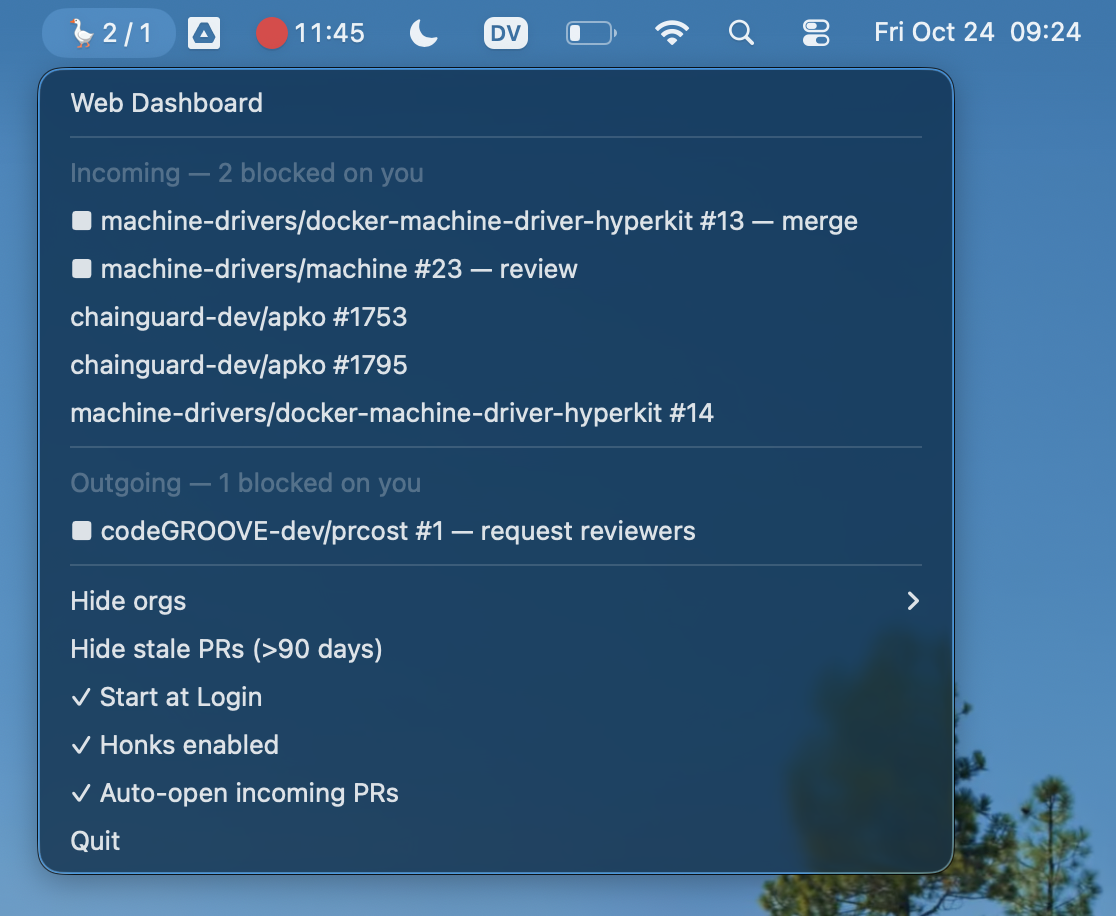Toggle the Do Not Disturb moon icon
Image resolution: width=1116 pixels, height=916 pixels.
(x=424, y=33)
